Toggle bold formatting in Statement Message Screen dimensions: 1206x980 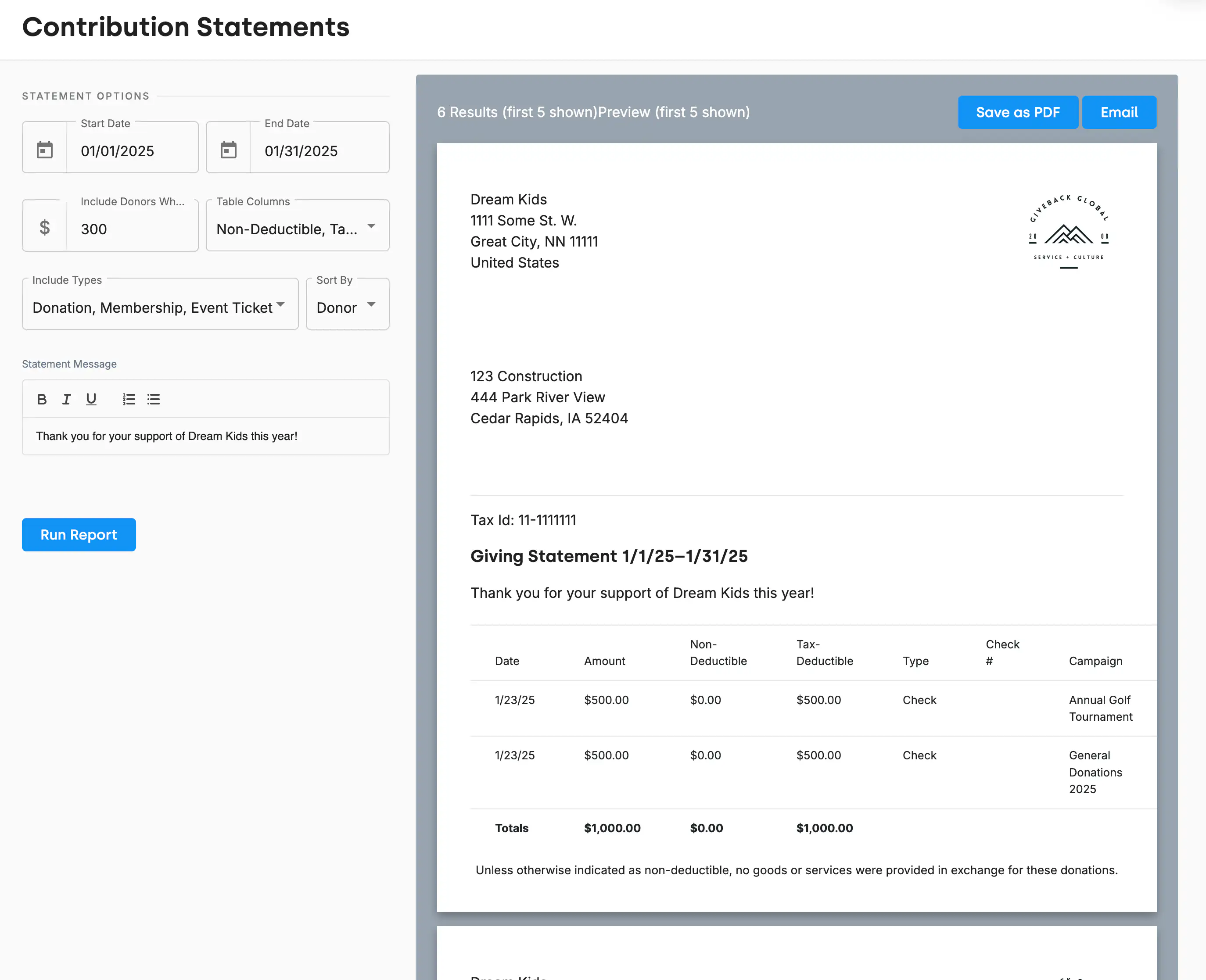pyautogui.click(x=42, y=399)
